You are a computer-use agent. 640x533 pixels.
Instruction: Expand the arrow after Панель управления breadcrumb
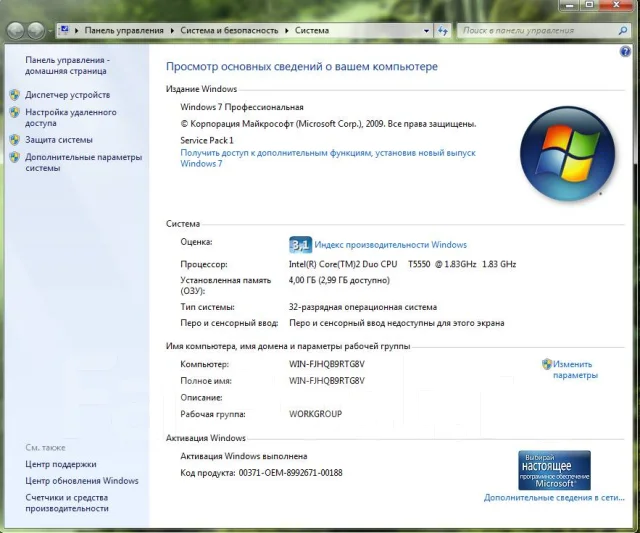[x=172, y=31]
